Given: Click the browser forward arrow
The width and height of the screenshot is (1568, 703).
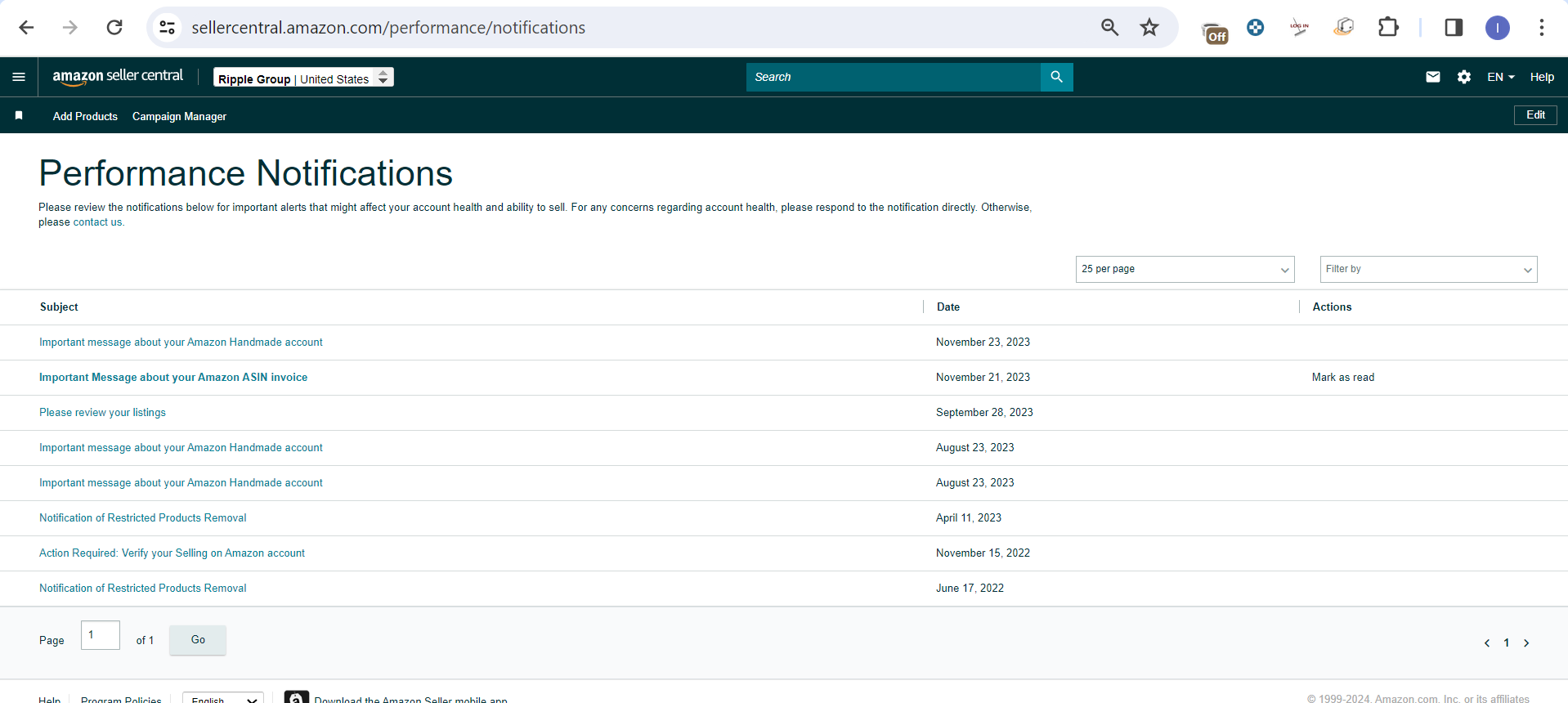Looking at the screenshot, I should pyautogui.click(x=70, y=28).
